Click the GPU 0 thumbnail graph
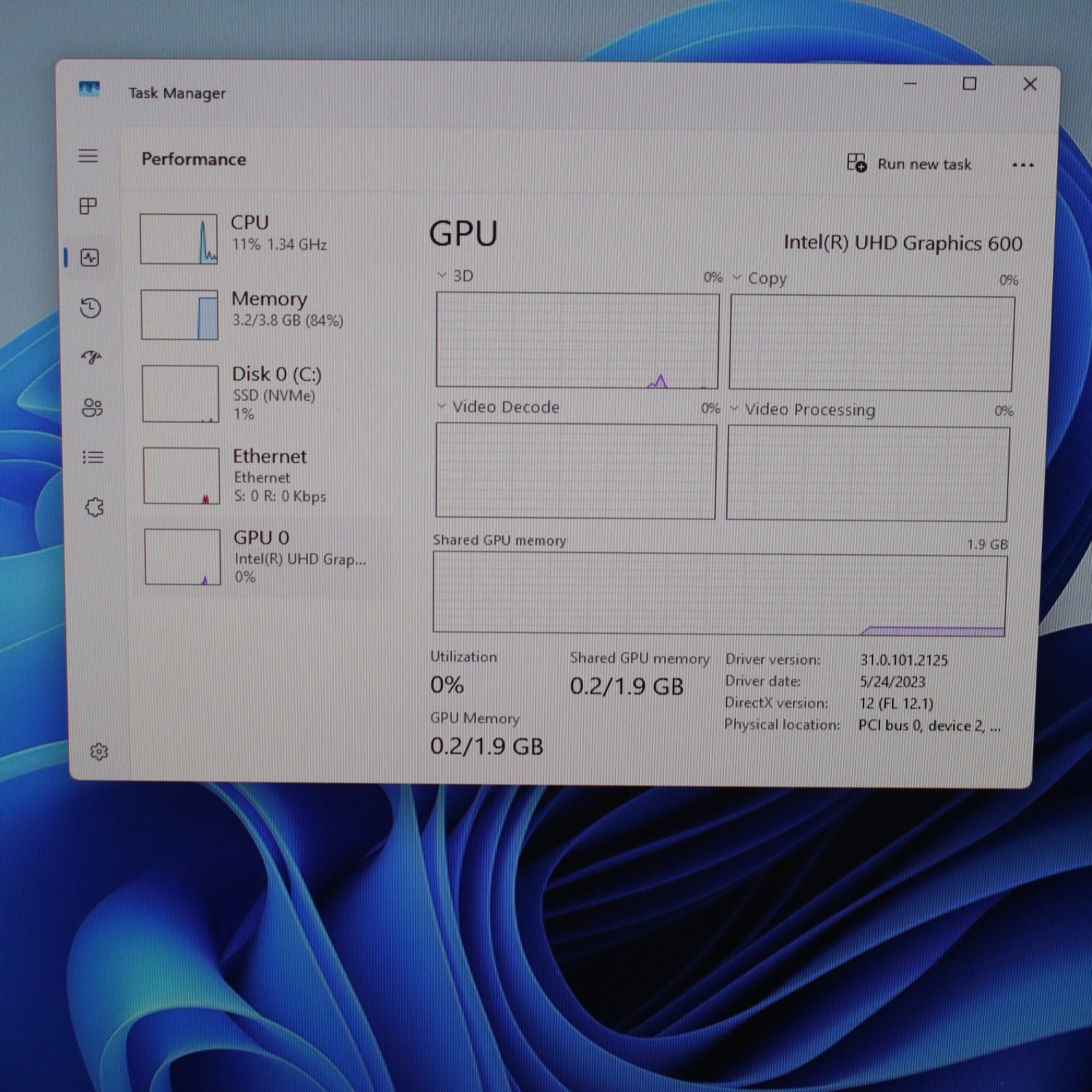Image resolution: width=1092 pixels, height=1092 pixels. pos(182,557)
